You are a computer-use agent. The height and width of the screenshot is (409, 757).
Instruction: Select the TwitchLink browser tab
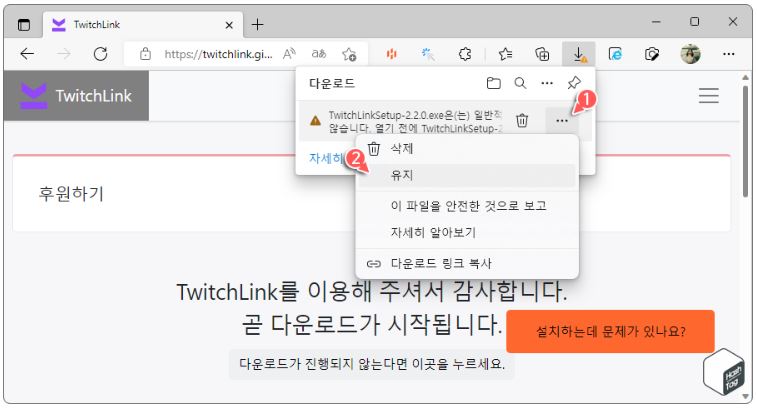(x=143, y=25)
